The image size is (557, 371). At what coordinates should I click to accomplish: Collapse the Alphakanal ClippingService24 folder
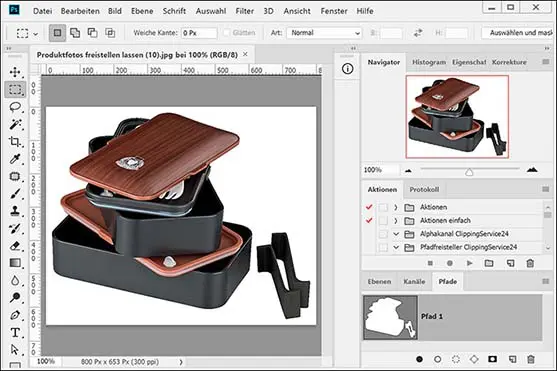396,234
